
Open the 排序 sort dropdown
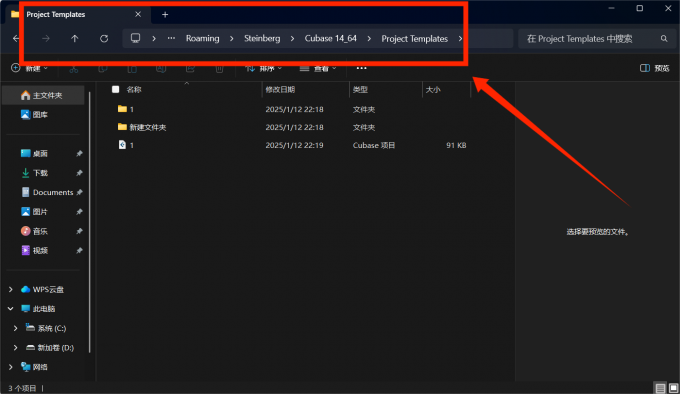pyautogui.click(x=263, y=68)
